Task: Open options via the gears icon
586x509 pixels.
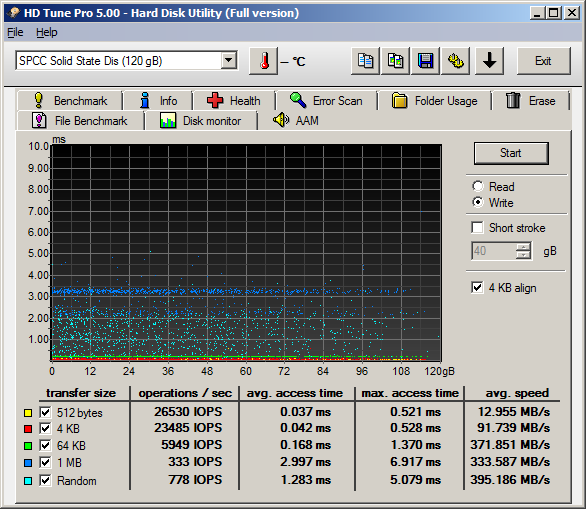Action: (x=456, y=61)
